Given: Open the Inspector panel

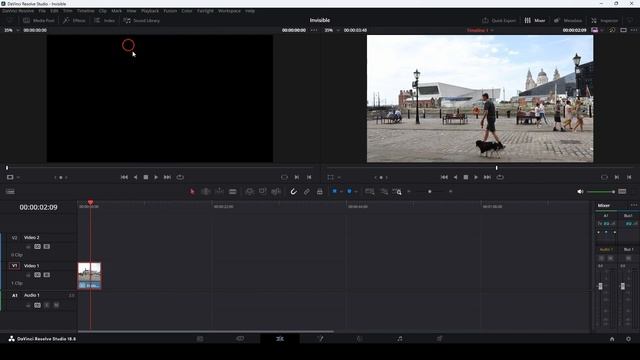Looking at the screenshot, I should point(604,20).
